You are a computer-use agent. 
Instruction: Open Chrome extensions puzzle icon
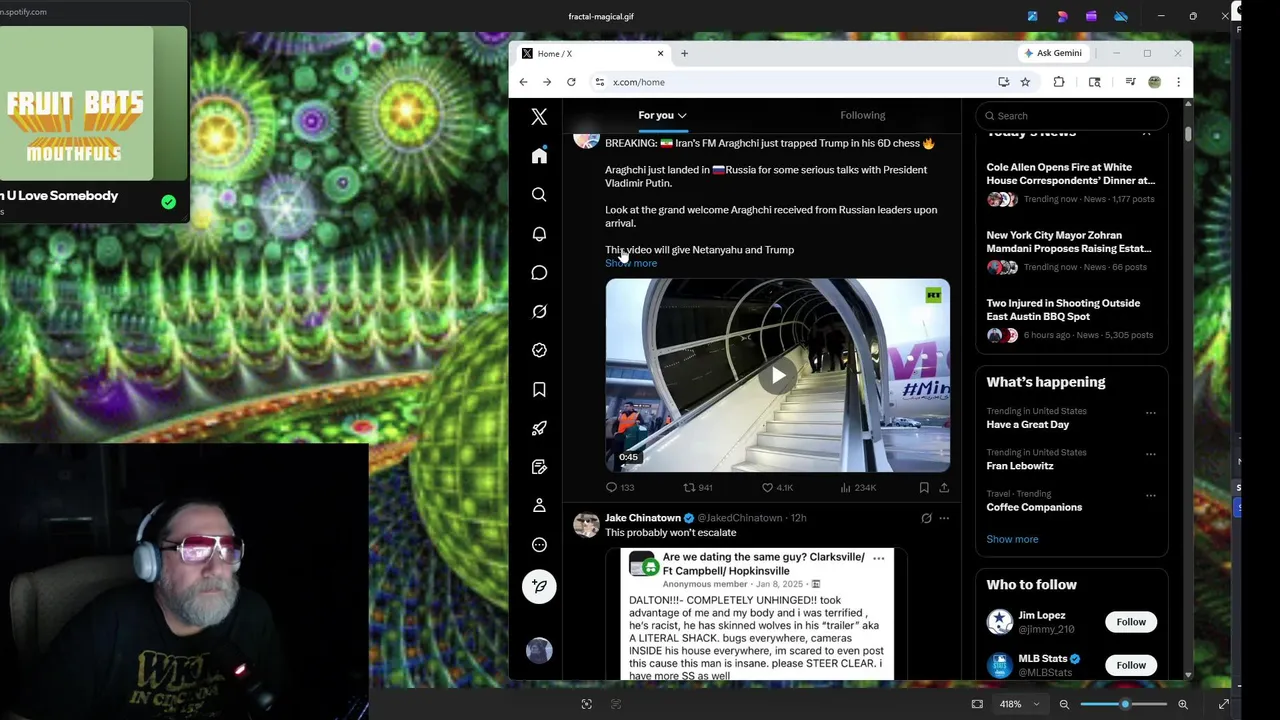pos(1059,82)
